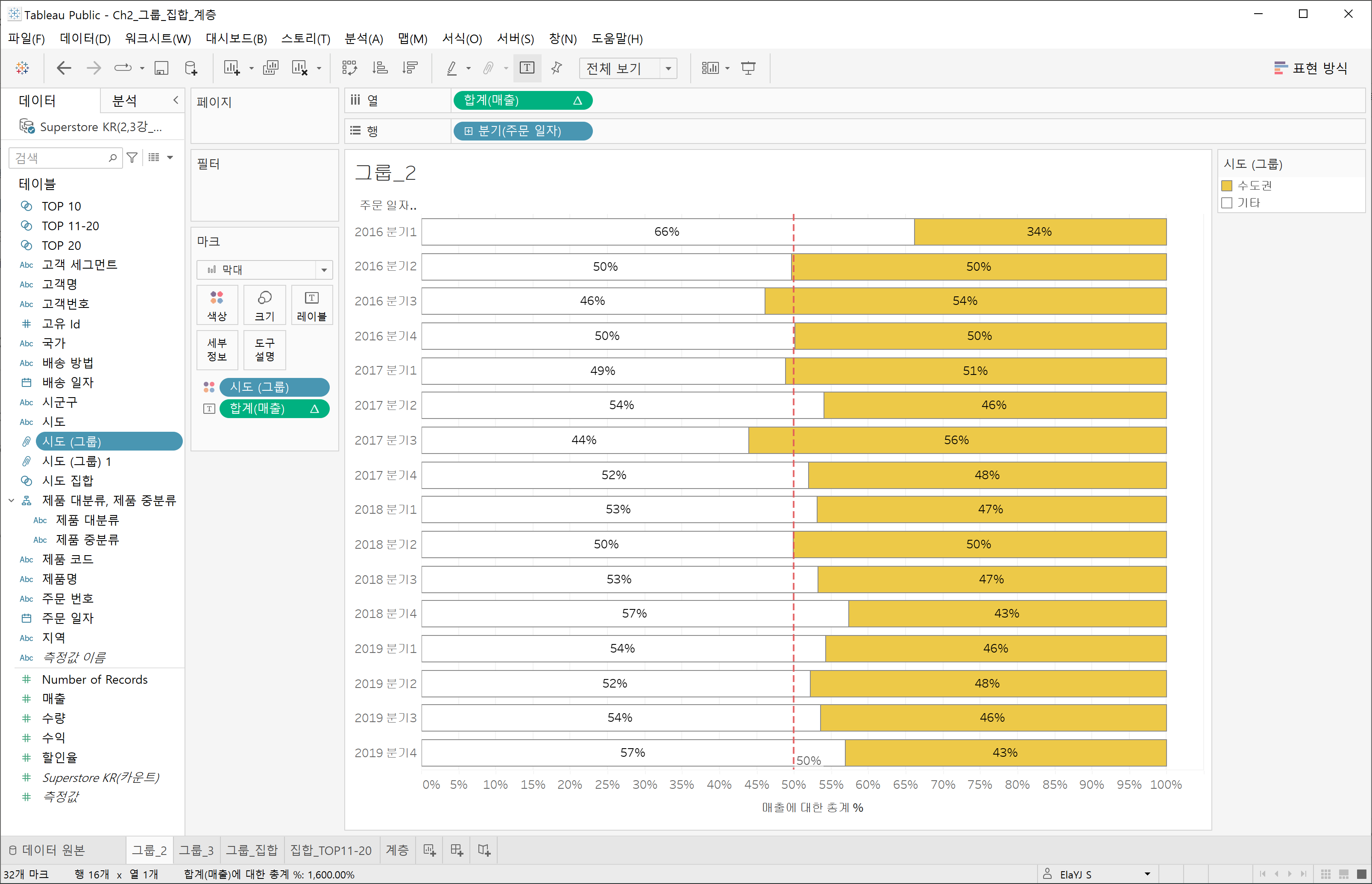
Task: Toggle the show mark labels button
Action: tap(526, 68)
